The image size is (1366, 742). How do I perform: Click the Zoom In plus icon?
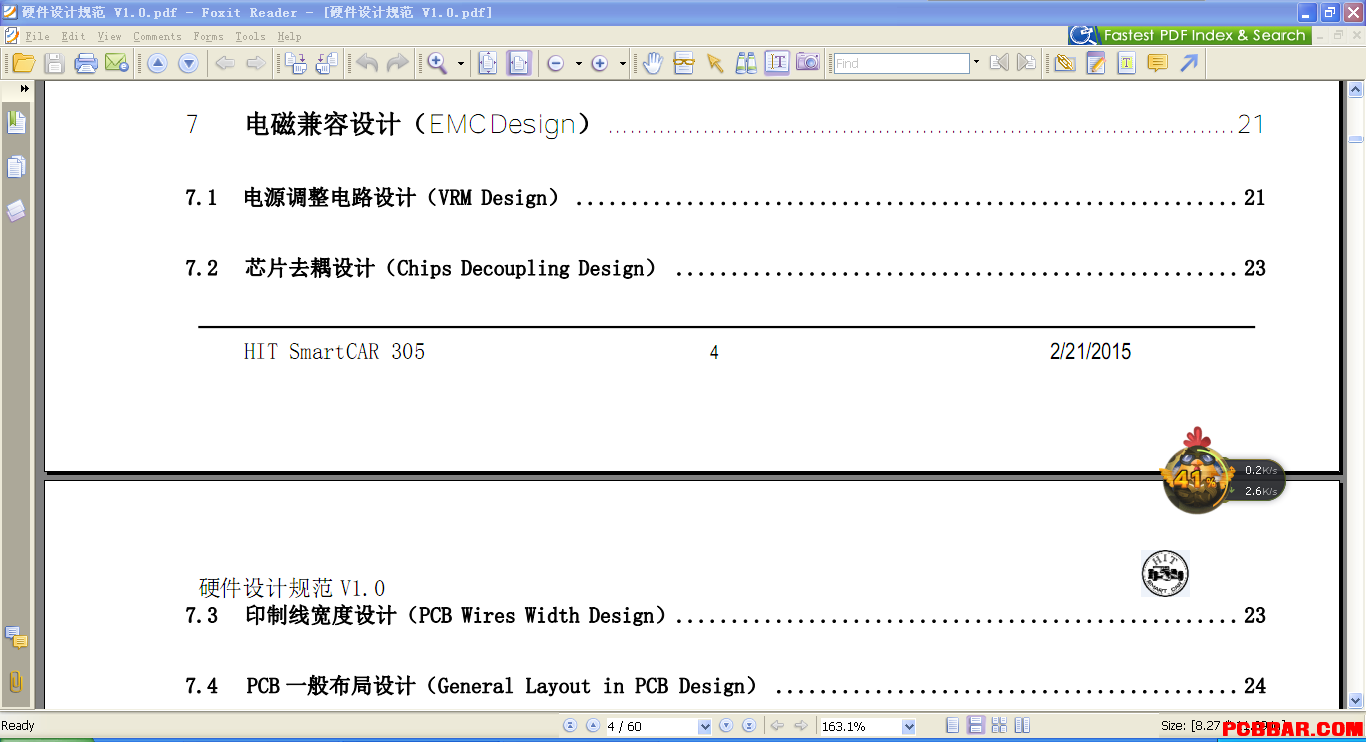point(600,63)
